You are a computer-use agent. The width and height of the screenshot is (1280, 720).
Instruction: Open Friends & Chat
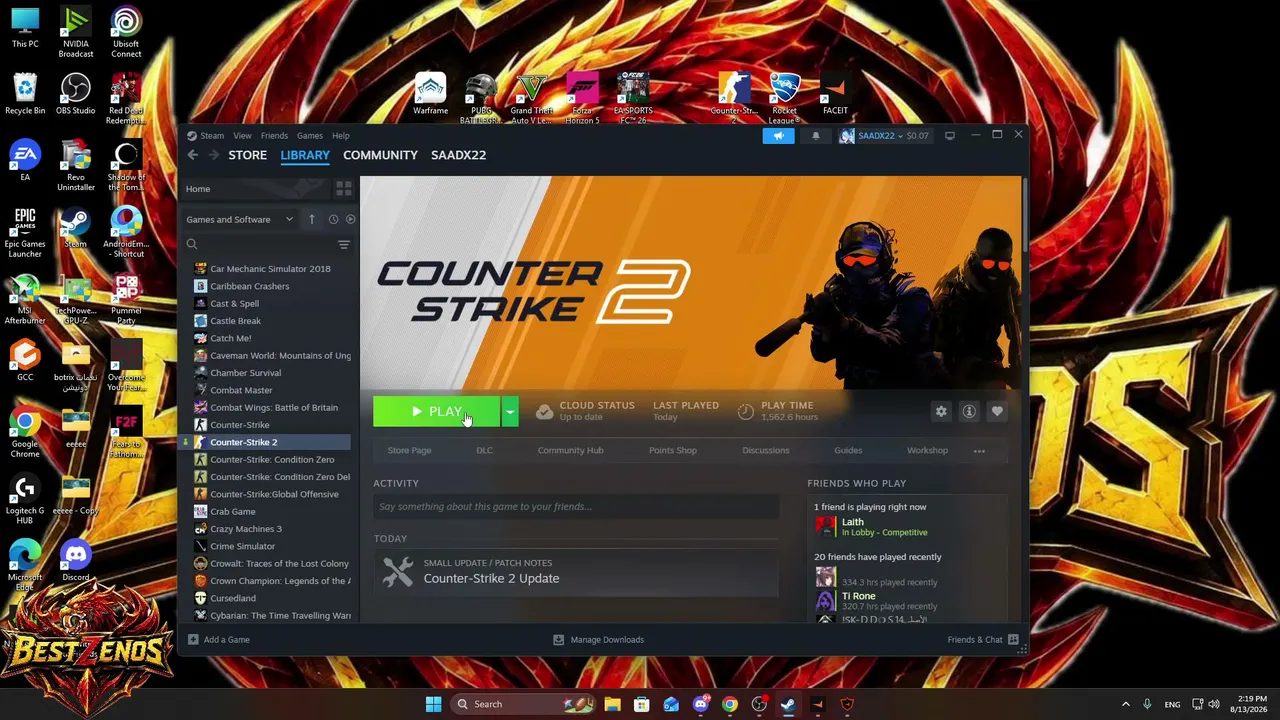983,640
